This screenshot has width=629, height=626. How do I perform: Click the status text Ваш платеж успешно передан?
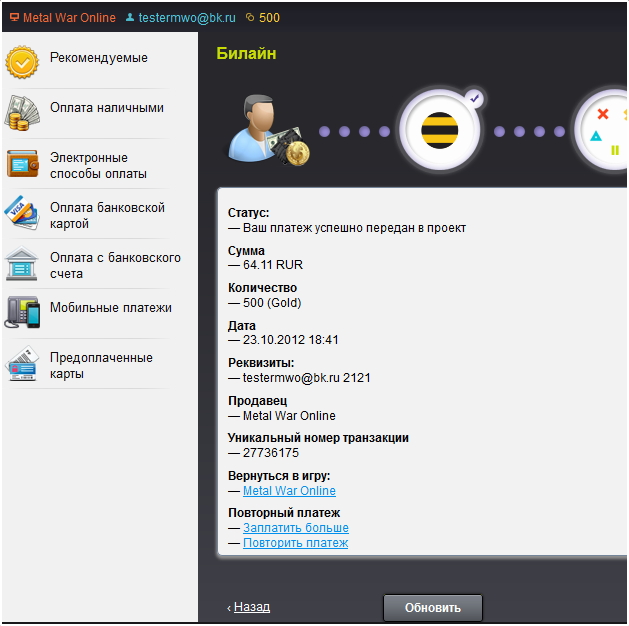click(x=354, y=228)
